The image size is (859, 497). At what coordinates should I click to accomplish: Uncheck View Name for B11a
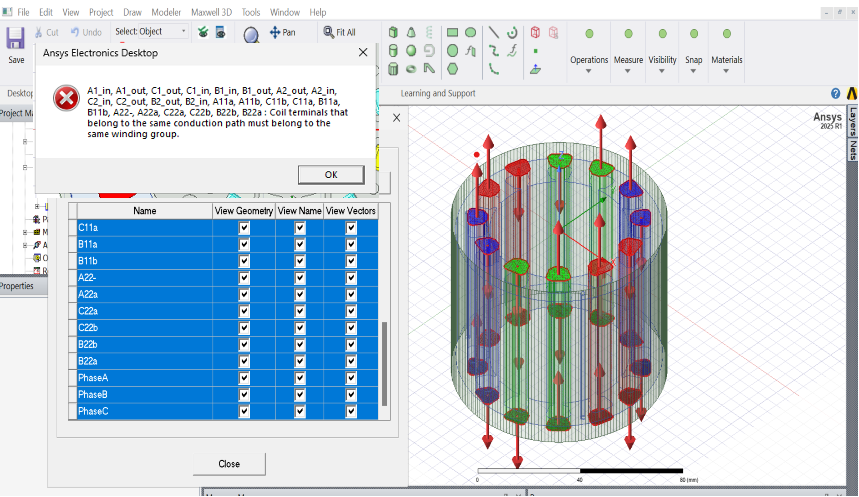coord(299,244)
